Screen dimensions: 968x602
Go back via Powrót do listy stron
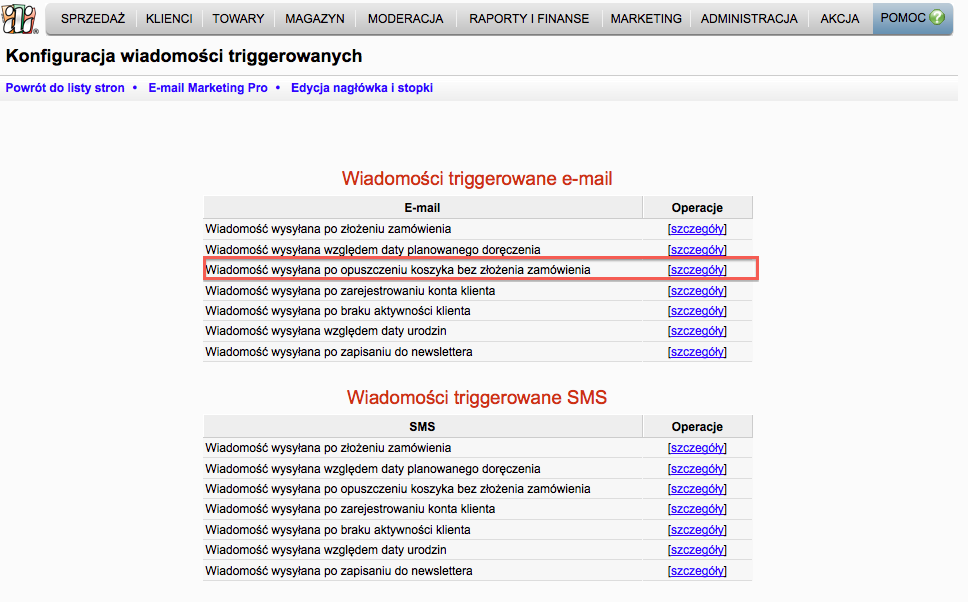65,88
